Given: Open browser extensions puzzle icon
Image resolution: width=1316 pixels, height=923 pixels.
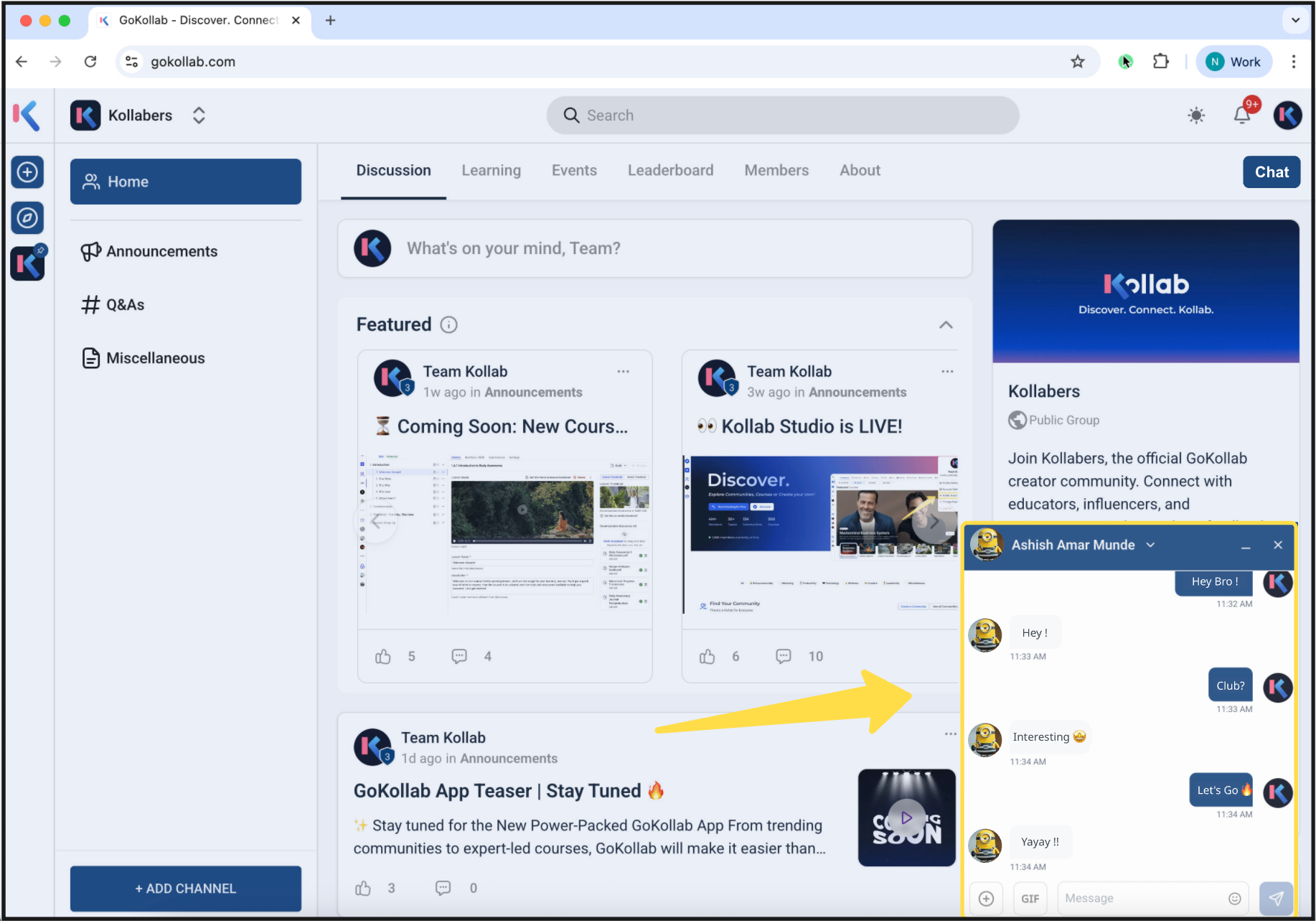Looking at the screenshot, I should 1160,62.
